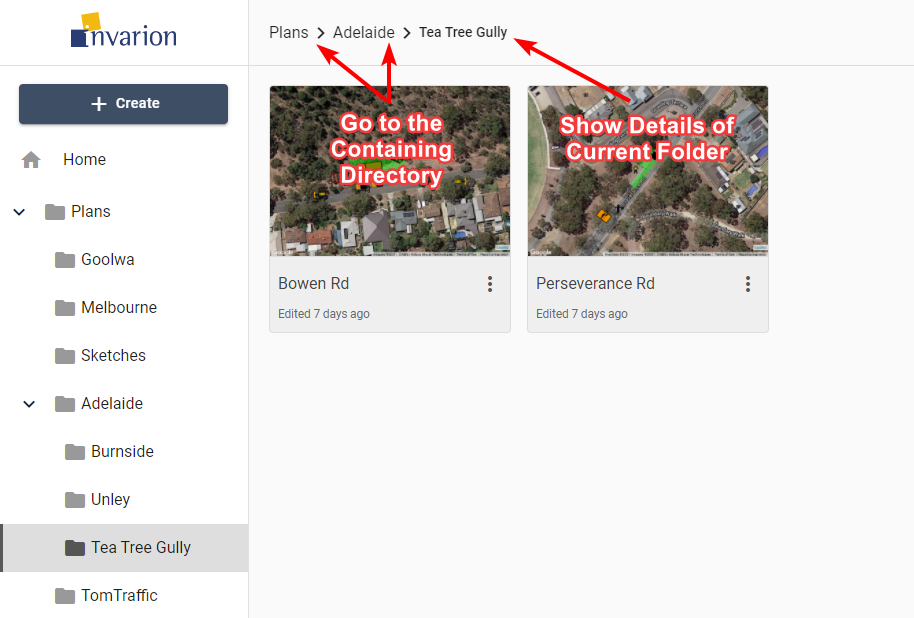Click the Burnside folder icon
The width and height of the screenshot is (914, 618).
point(75,451)
